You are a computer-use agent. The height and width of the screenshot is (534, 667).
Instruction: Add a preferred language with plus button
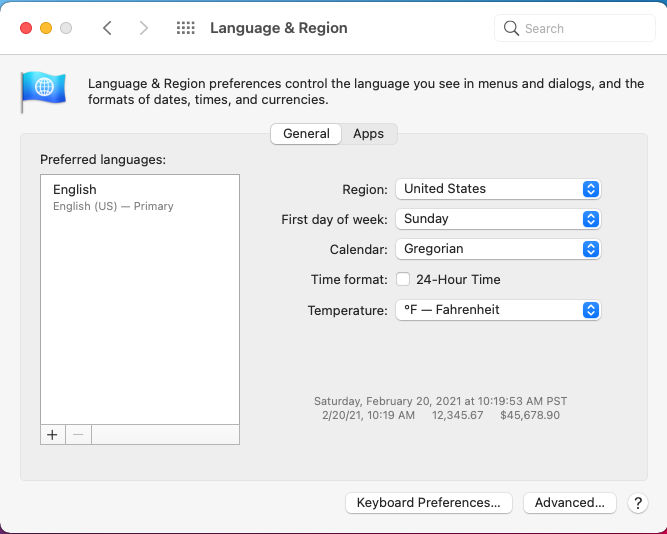(x=52, y=434)
